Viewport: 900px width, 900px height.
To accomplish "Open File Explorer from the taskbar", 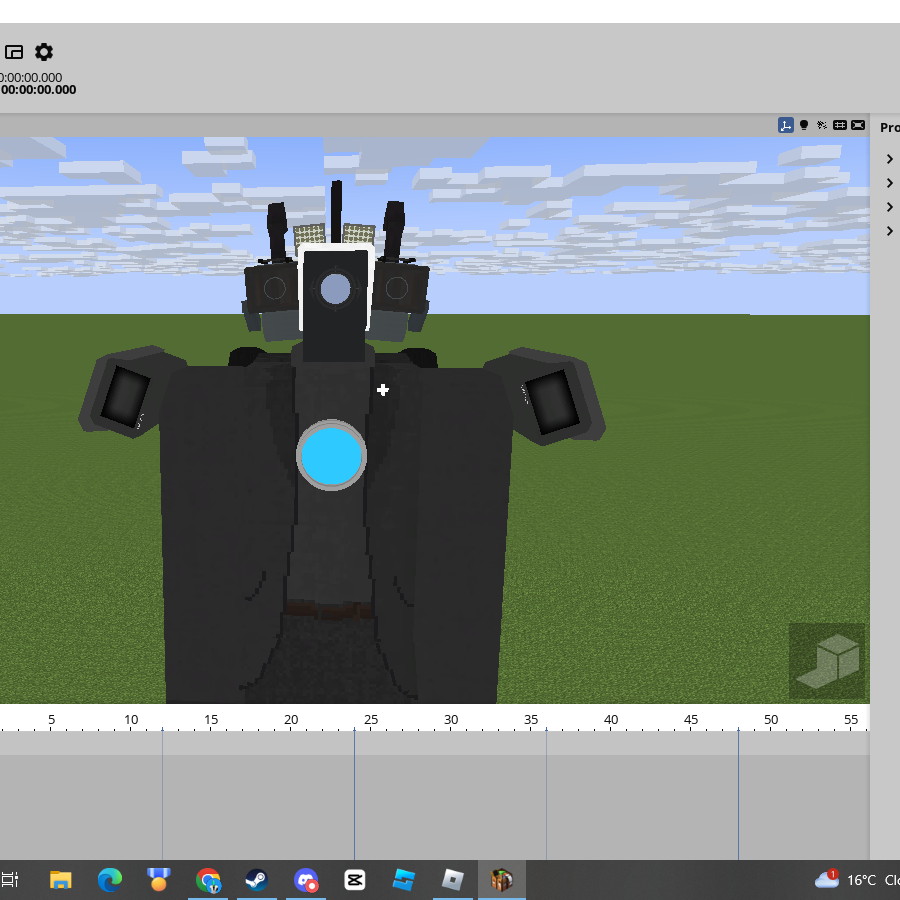I will 60,880.
